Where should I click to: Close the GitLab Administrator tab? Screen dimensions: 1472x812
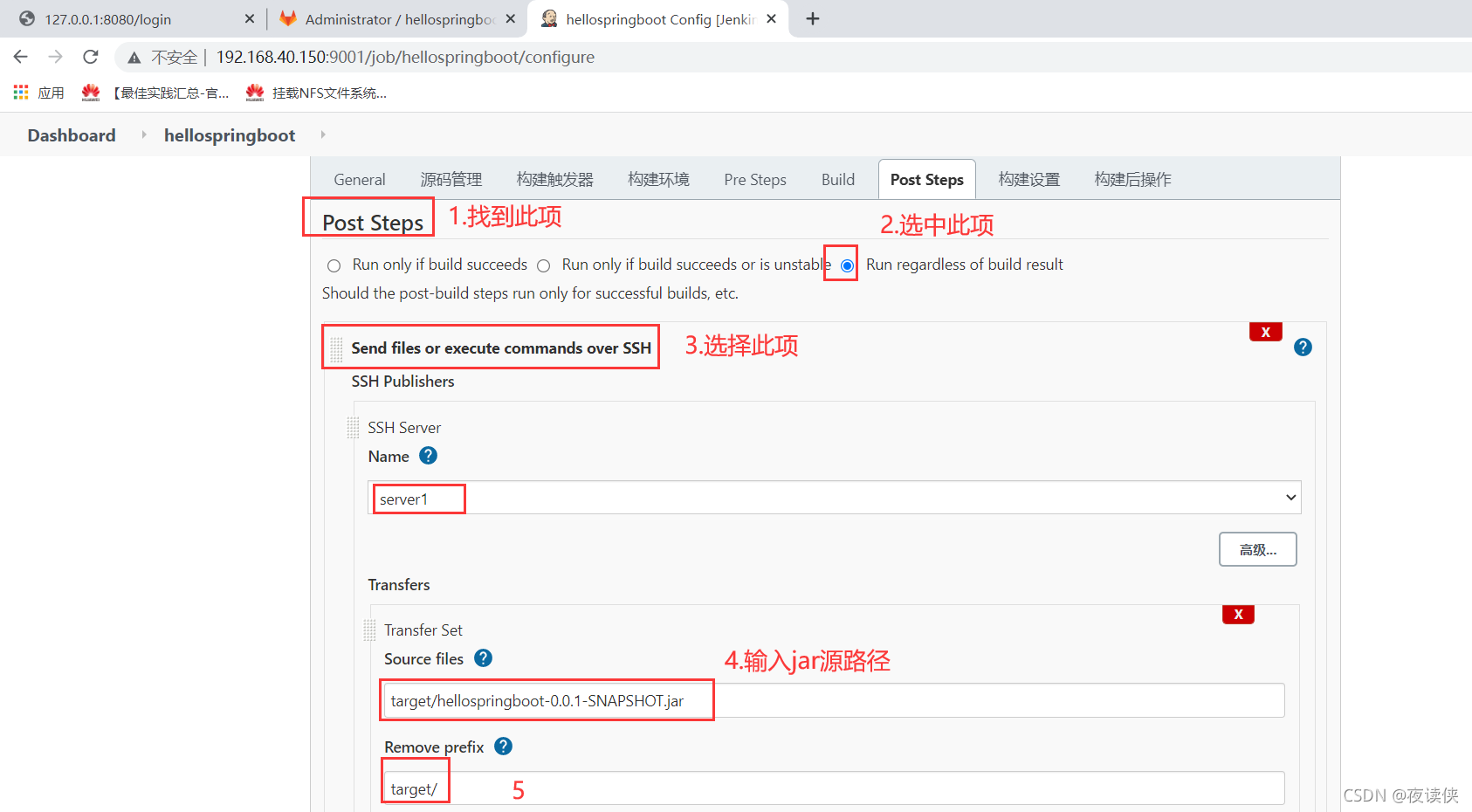tap(511, 18)
